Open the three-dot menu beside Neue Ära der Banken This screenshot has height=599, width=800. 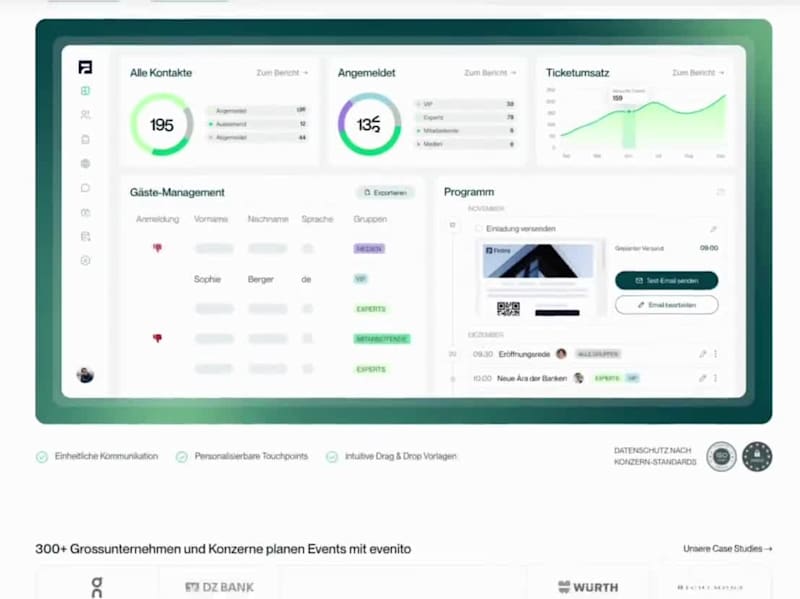714,378
